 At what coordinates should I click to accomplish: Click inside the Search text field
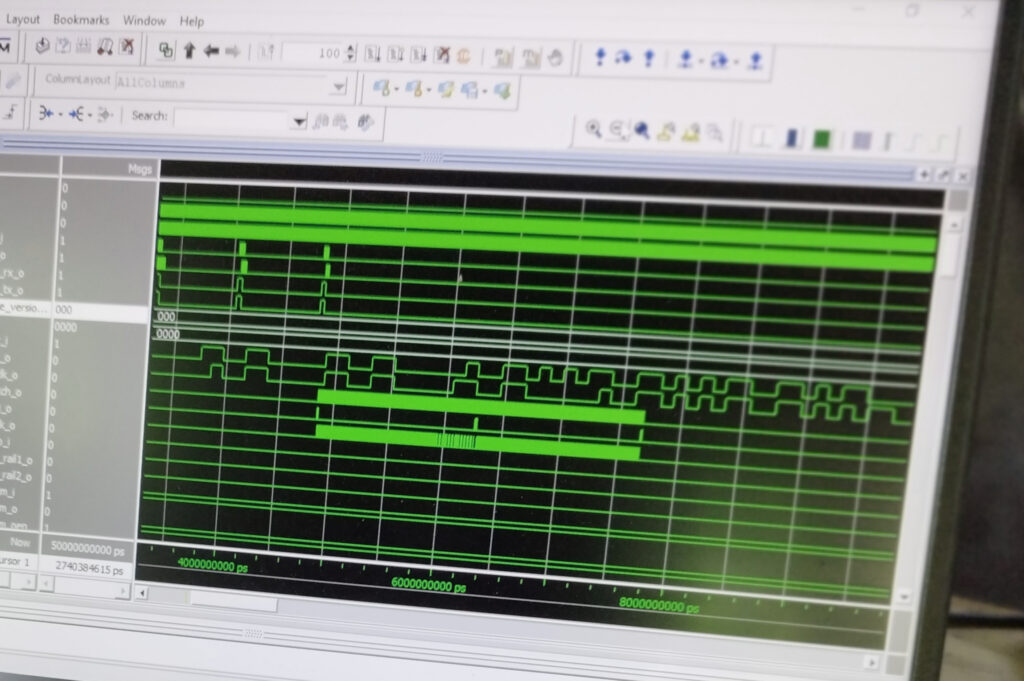(232, 119)
